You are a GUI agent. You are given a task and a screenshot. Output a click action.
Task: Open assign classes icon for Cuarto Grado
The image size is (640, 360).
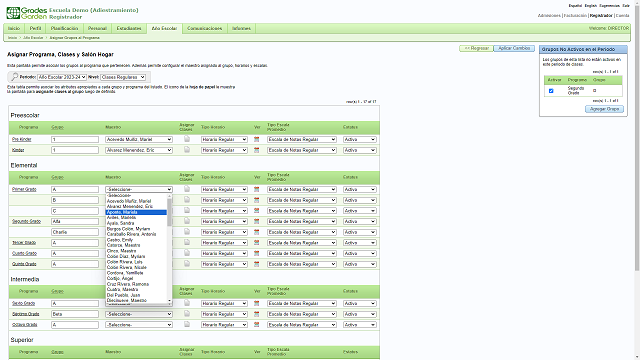(187, 253)
